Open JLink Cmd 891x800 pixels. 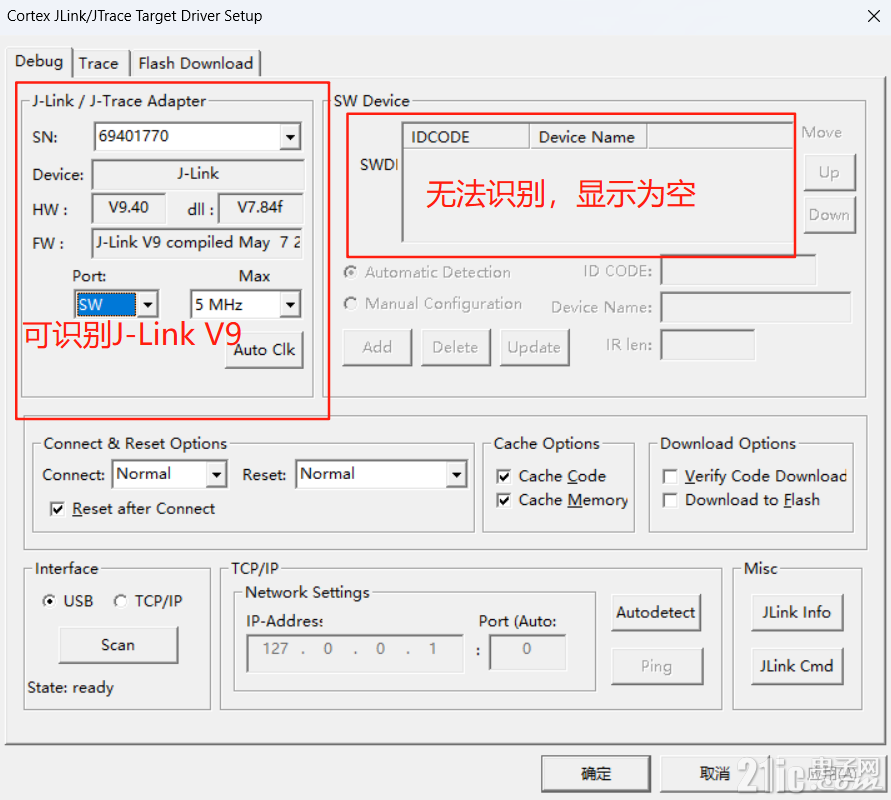click(x=797, y=666)
